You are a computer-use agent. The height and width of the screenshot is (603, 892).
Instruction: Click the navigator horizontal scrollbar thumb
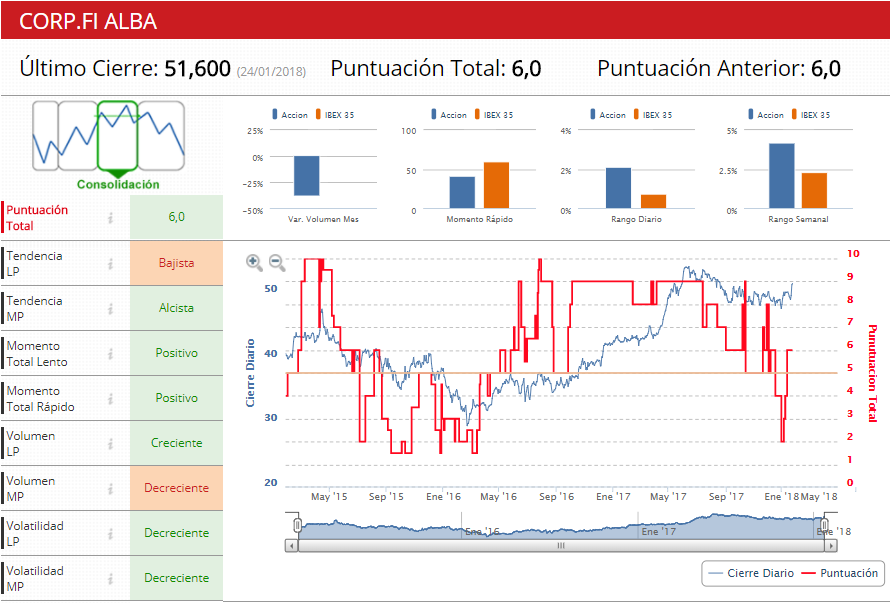click(561, 546)
